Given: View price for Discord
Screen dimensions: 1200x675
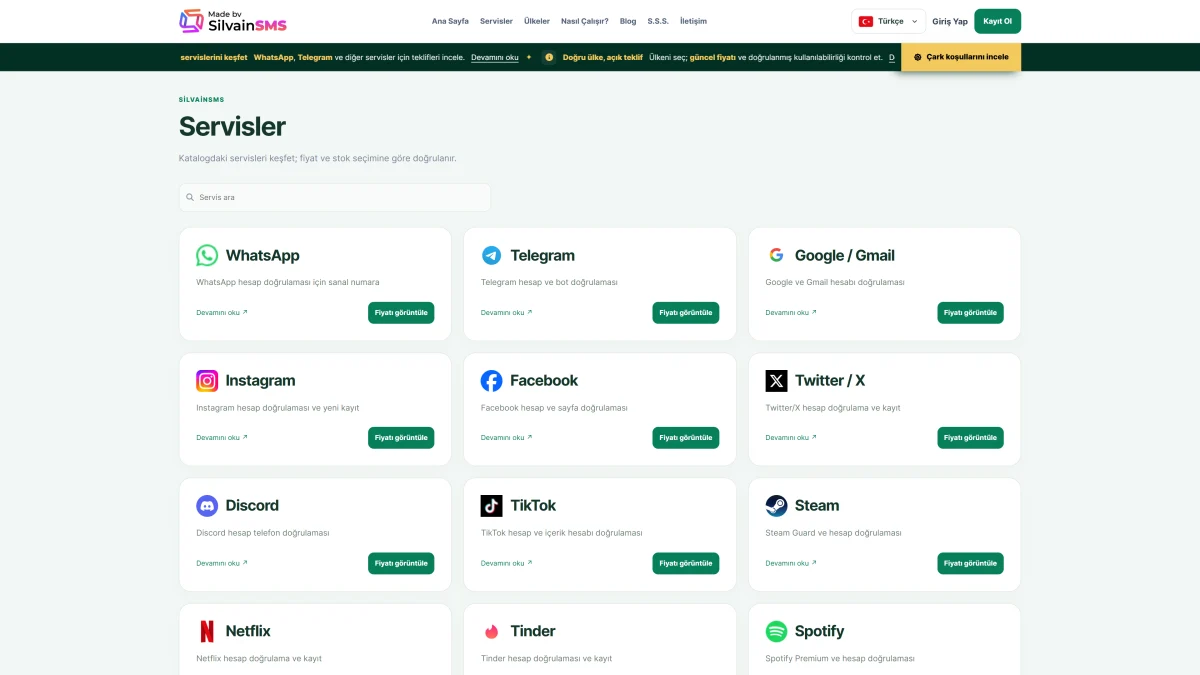Looking at the screenshot, I should click(x=401, y=563).
